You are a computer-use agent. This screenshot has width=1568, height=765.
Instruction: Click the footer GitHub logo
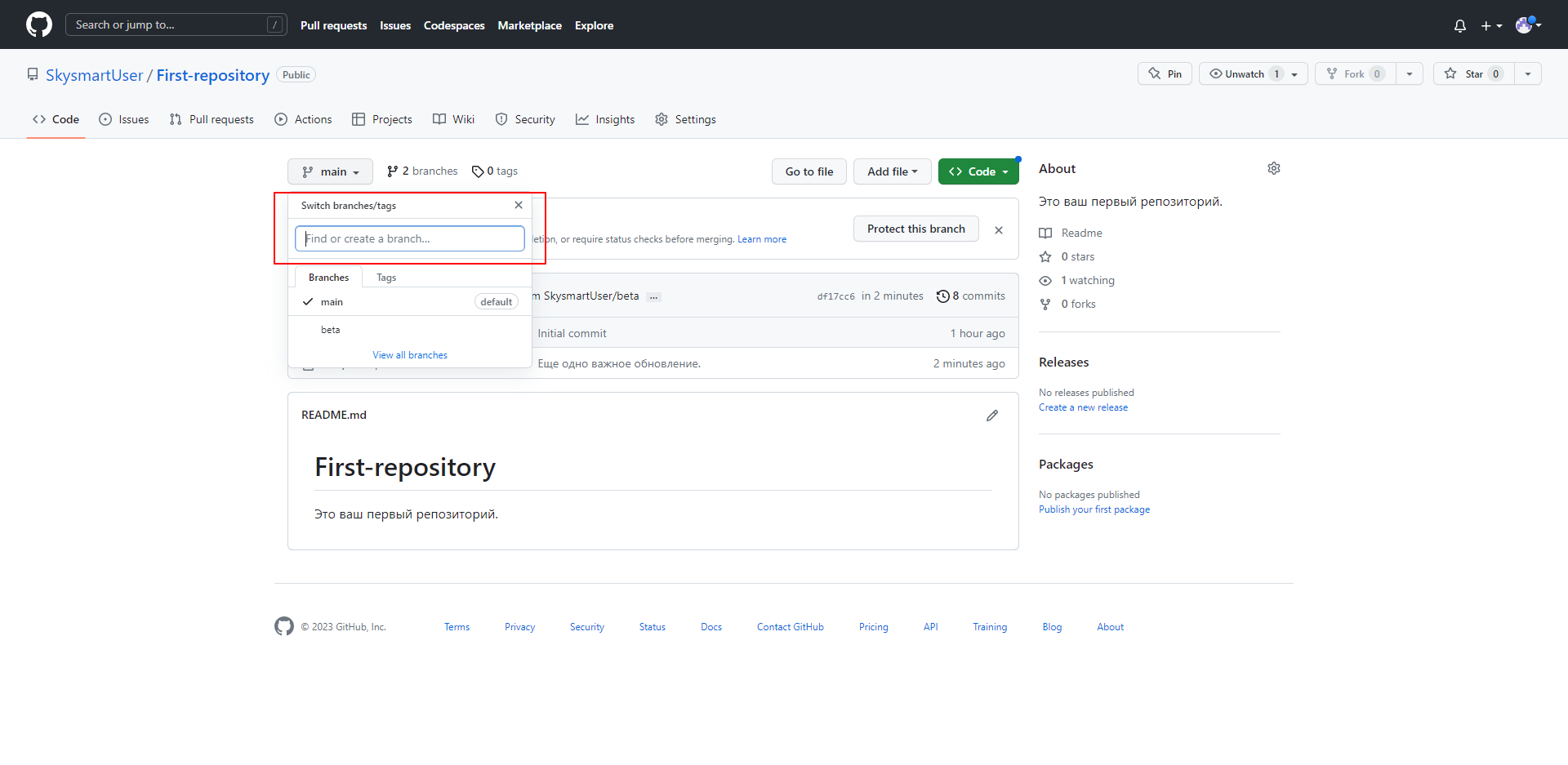pyautogui.click(x=284, y=626)
